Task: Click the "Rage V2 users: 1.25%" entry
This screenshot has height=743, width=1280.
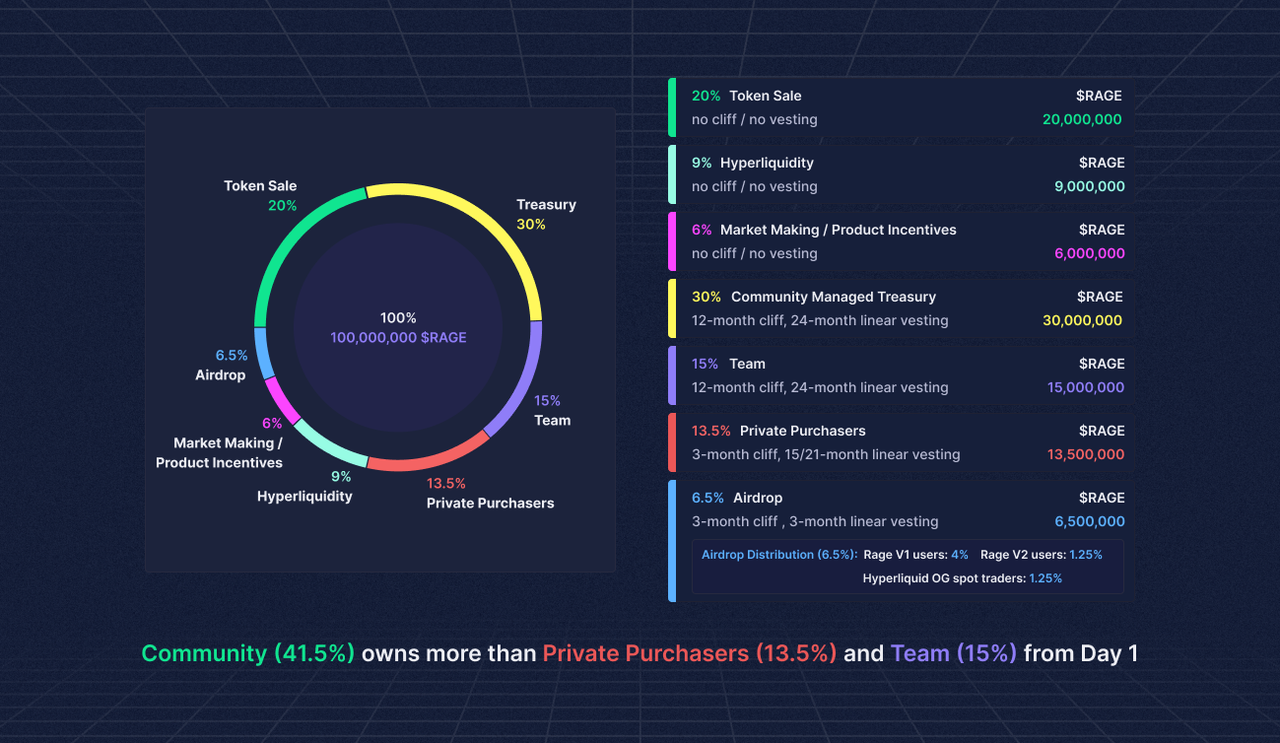Action: pyautogui.click(x=1041, y=555)
